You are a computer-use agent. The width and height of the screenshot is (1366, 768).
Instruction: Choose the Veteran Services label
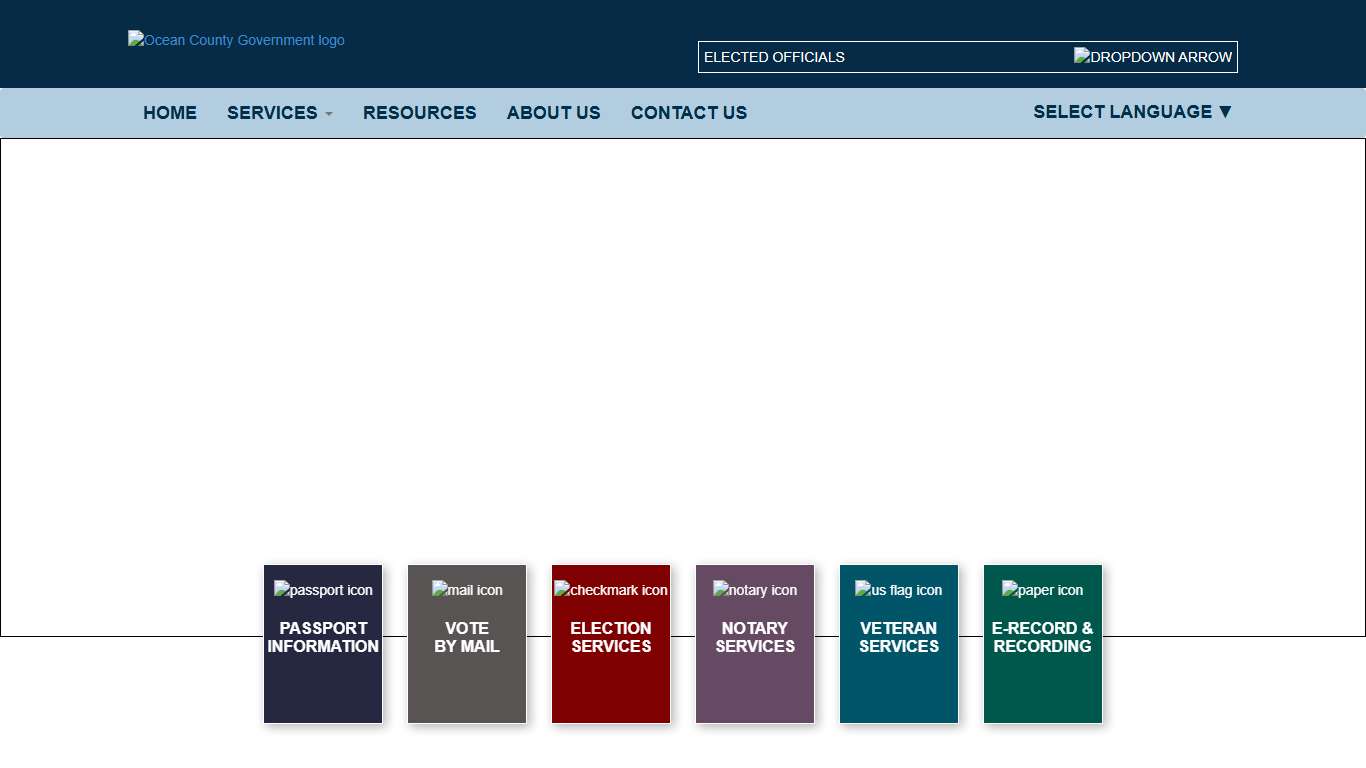(899, 637)
